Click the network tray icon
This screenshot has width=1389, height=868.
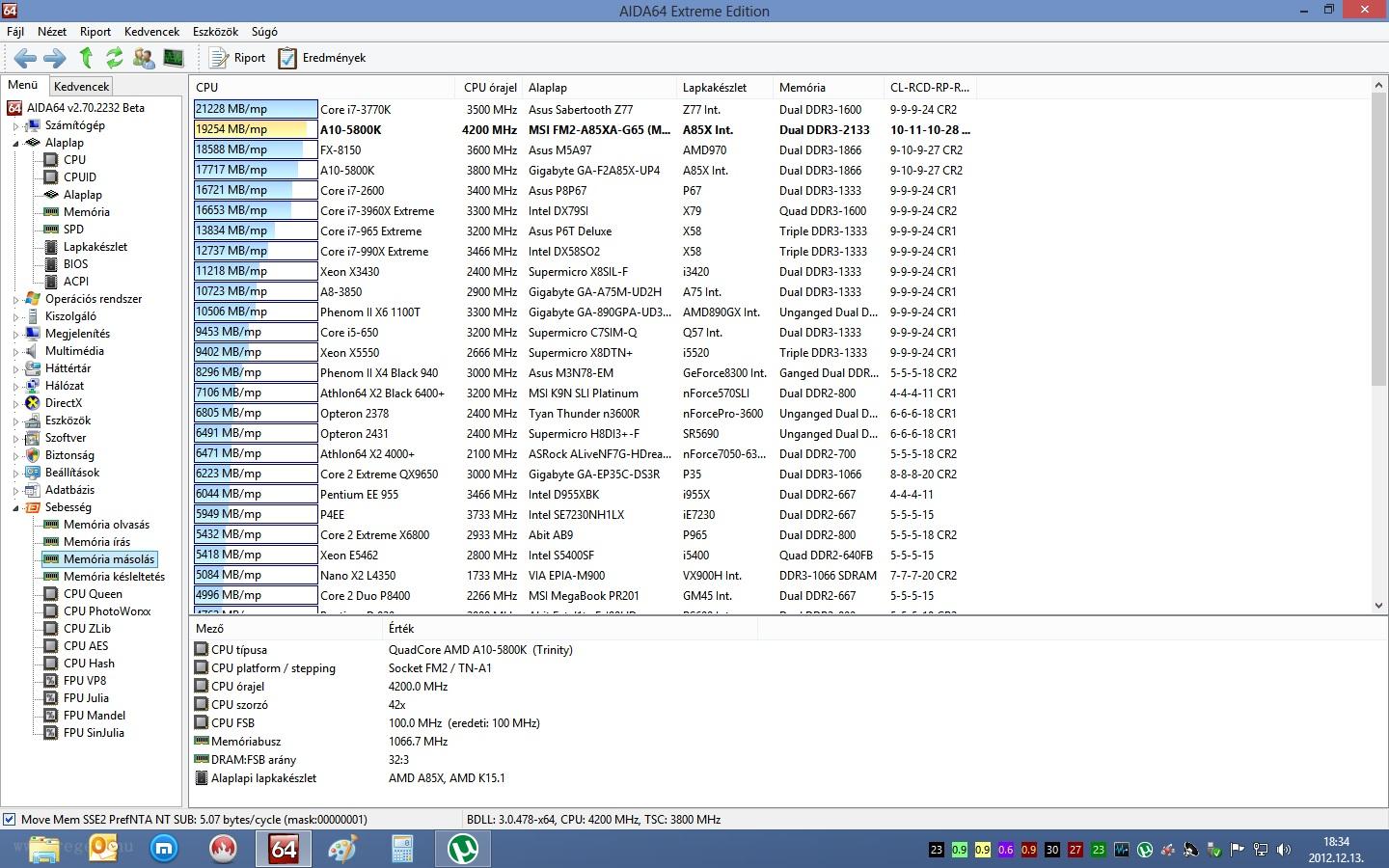click(x=1261, y=850)
